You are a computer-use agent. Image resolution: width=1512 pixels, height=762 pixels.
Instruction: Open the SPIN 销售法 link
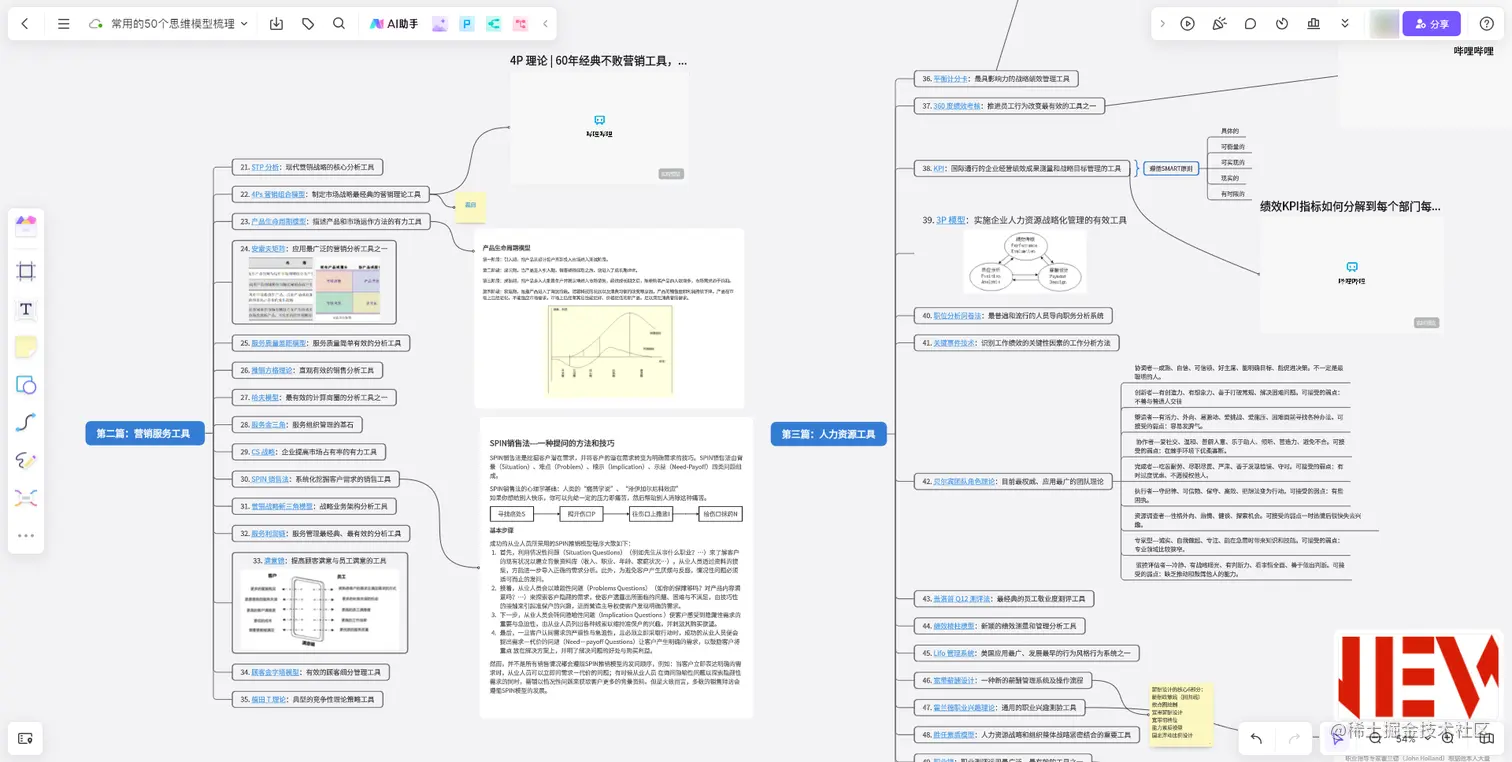[270, 479]
